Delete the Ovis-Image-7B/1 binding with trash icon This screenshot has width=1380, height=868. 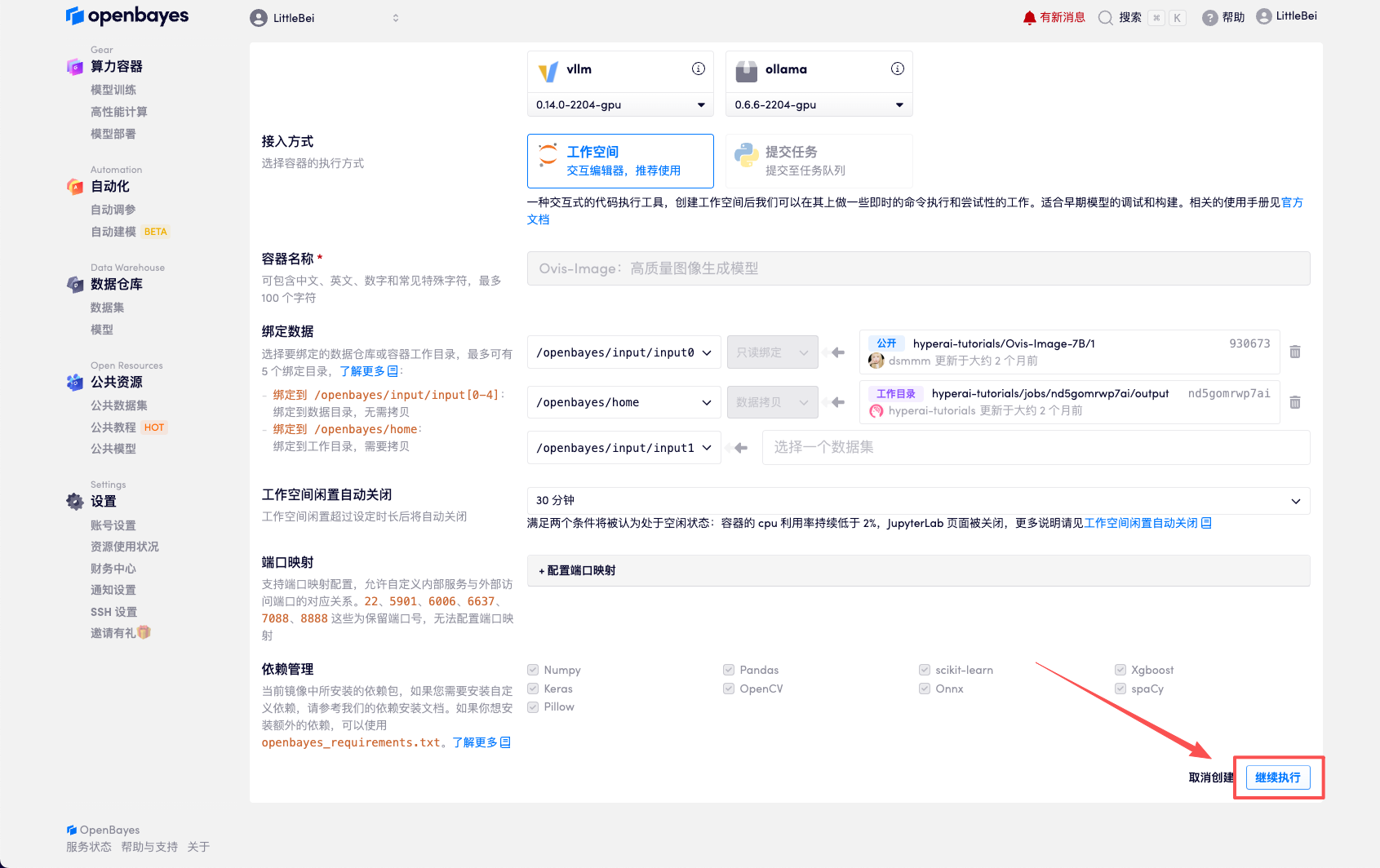[1295, 352]
